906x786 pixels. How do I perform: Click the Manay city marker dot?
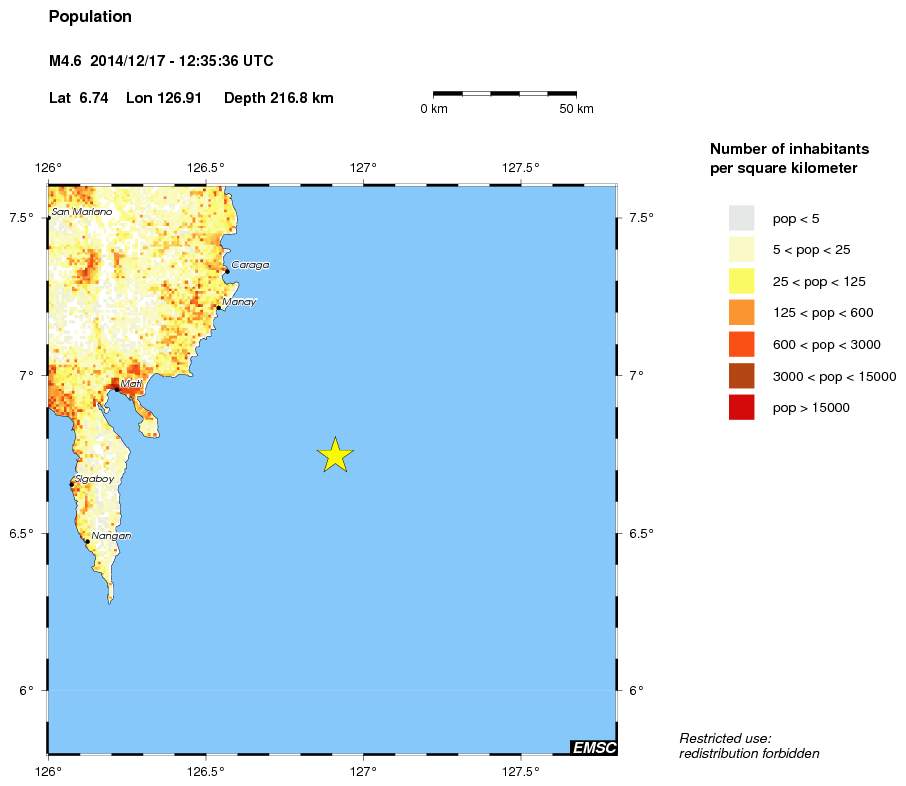pos(218,308)
